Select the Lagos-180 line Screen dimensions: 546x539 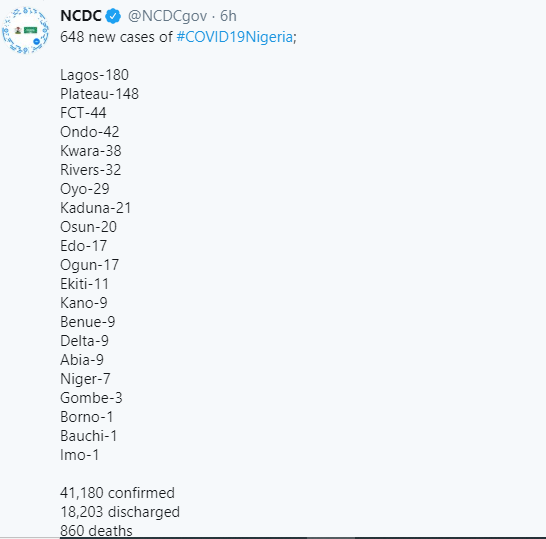click(x=94, y=75)
